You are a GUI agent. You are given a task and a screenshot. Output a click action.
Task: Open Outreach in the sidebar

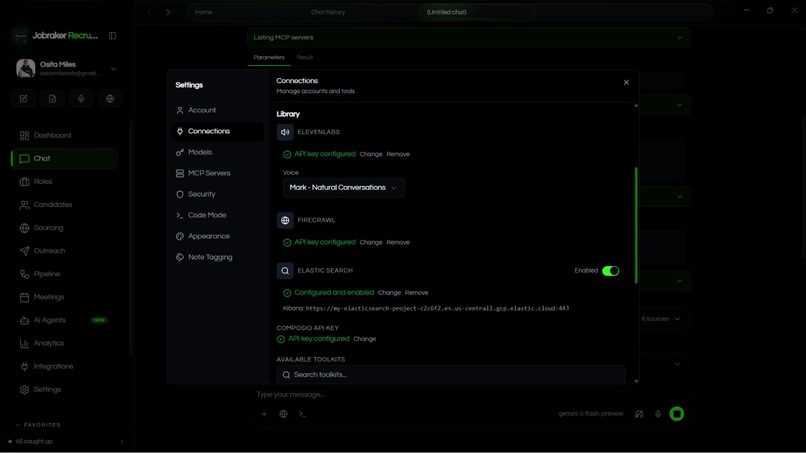(x=64, y=251)
